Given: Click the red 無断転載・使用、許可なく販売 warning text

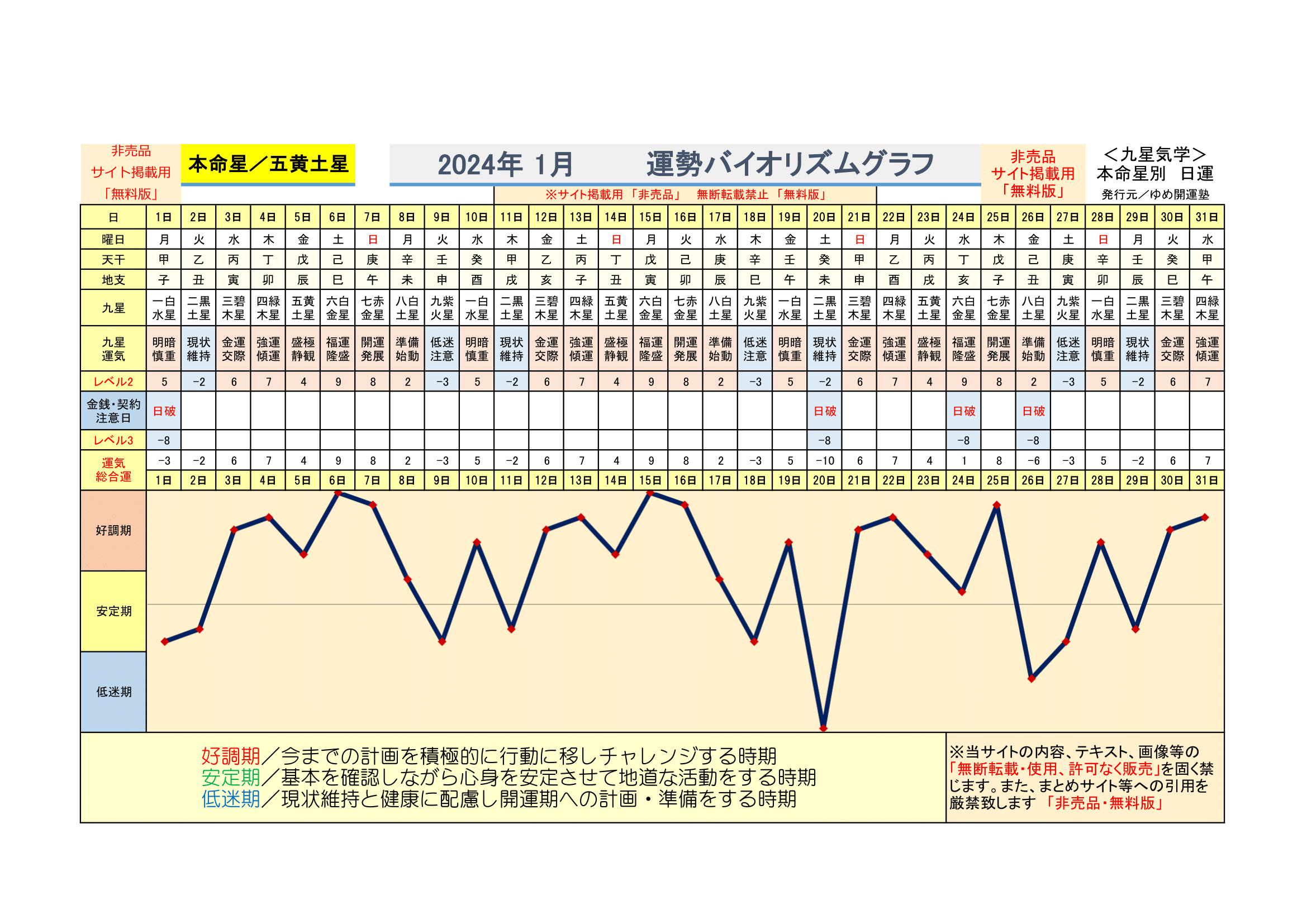Looking at the screenshot, I should tap(1054, 769).
